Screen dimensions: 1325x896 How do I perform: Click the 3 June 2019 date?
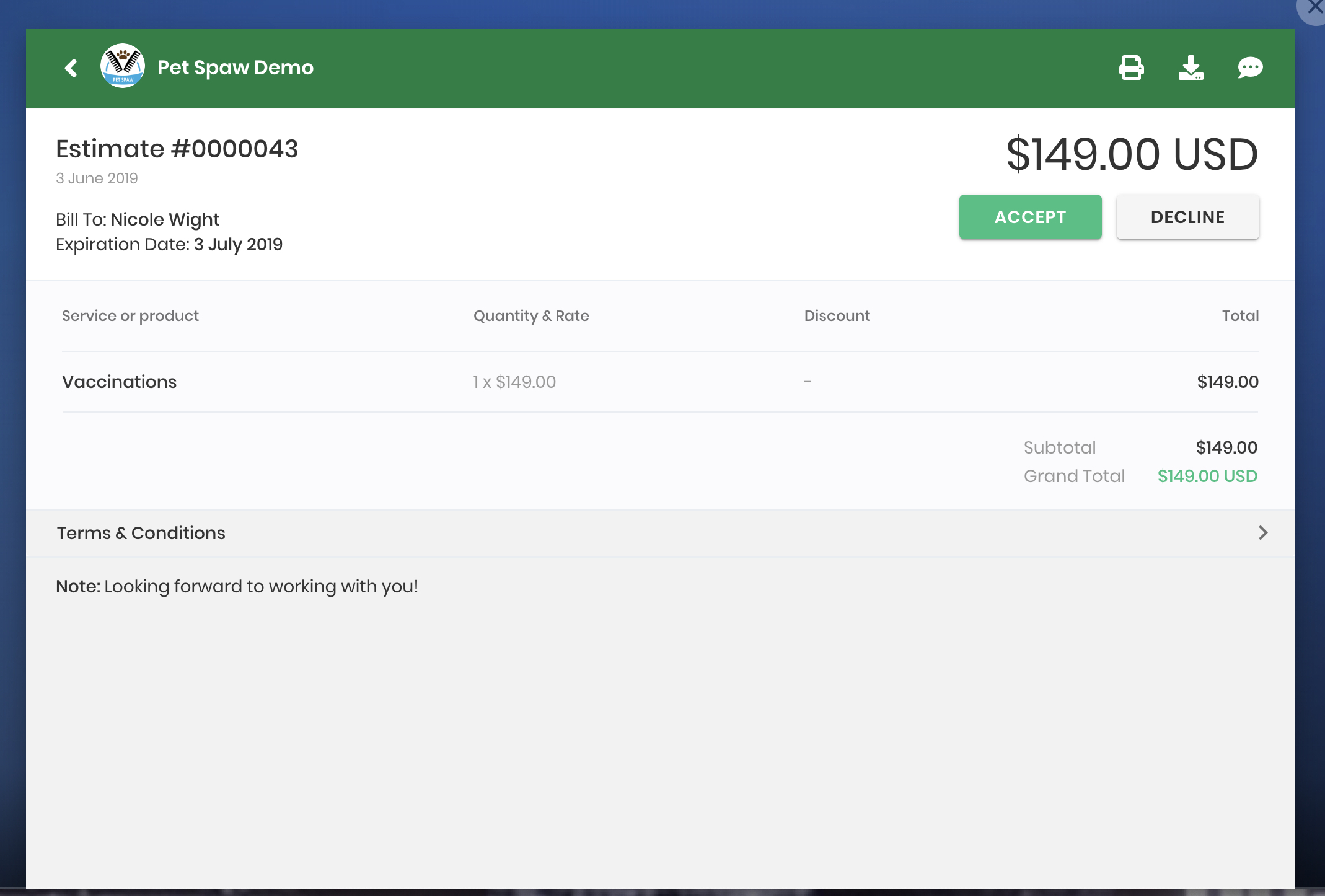[x=97, y=178]
